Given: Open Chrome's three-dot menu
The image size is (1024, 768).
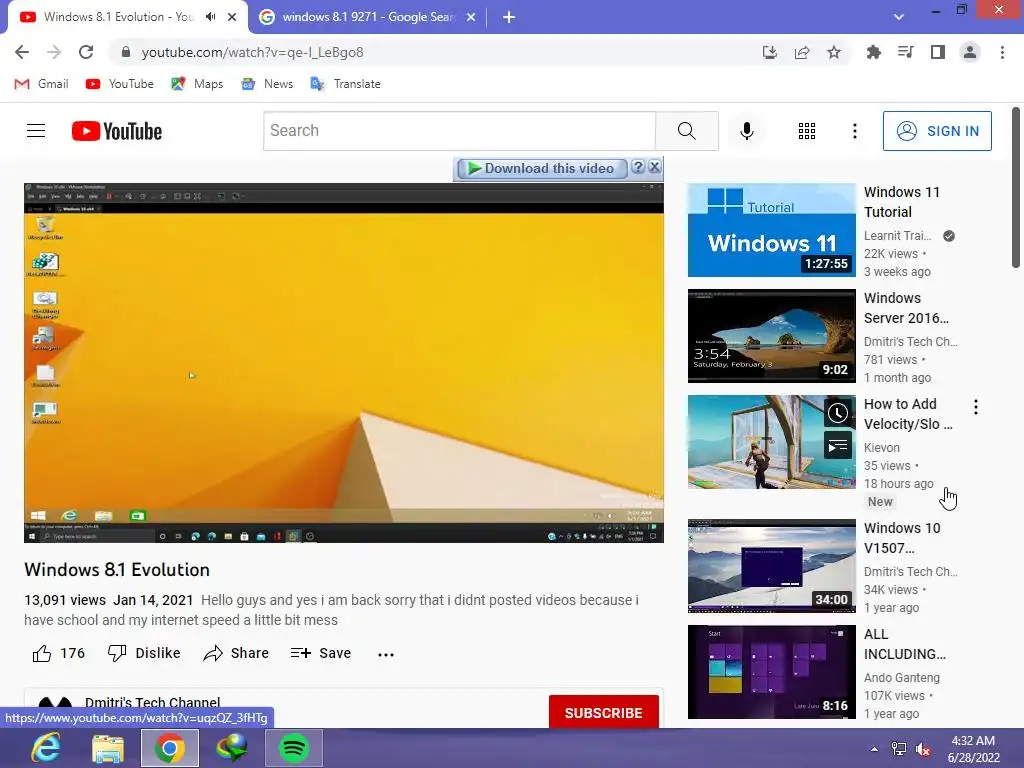Looking at the screenshot, I should [x=1002, y=52].
